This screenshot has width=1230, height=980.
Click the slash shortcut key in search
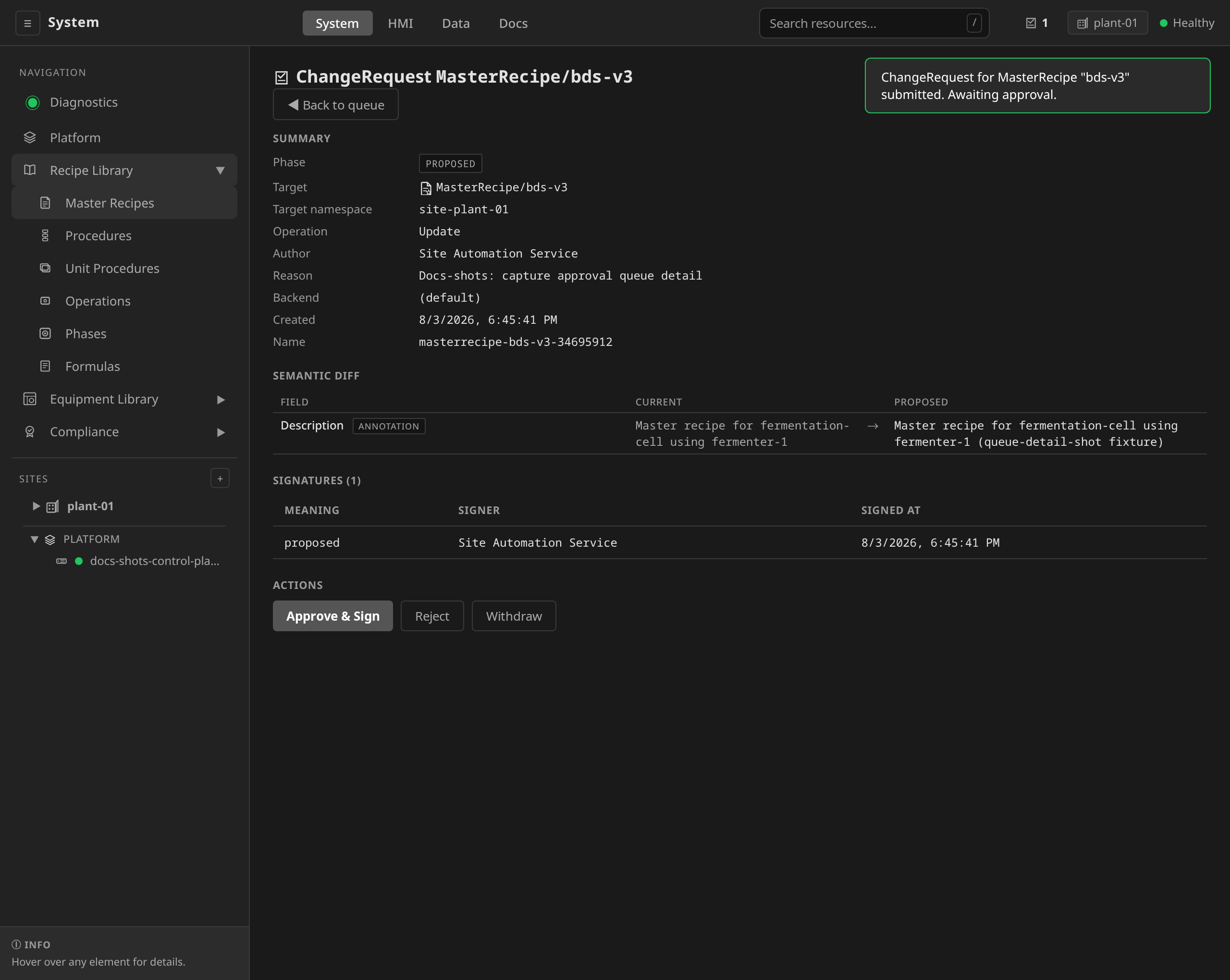974,24
